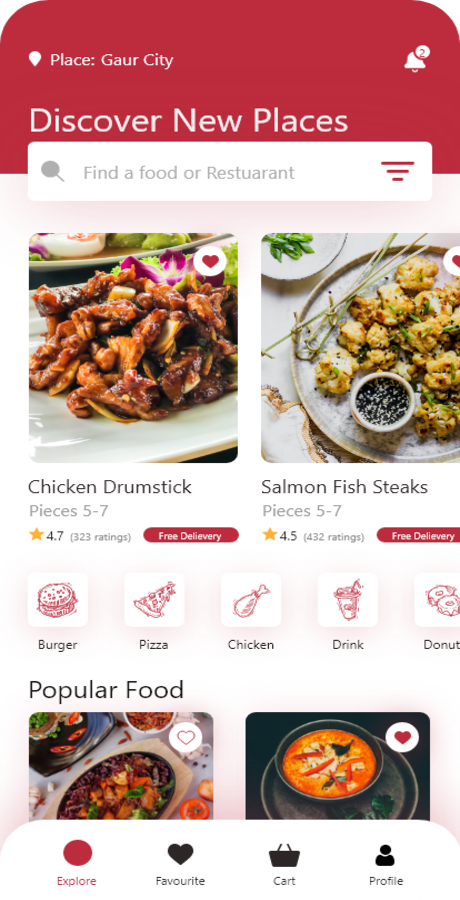The height and width of the screenshot is (900, 460).
Task: Select the Burger category icon
Action: [57, 599]
